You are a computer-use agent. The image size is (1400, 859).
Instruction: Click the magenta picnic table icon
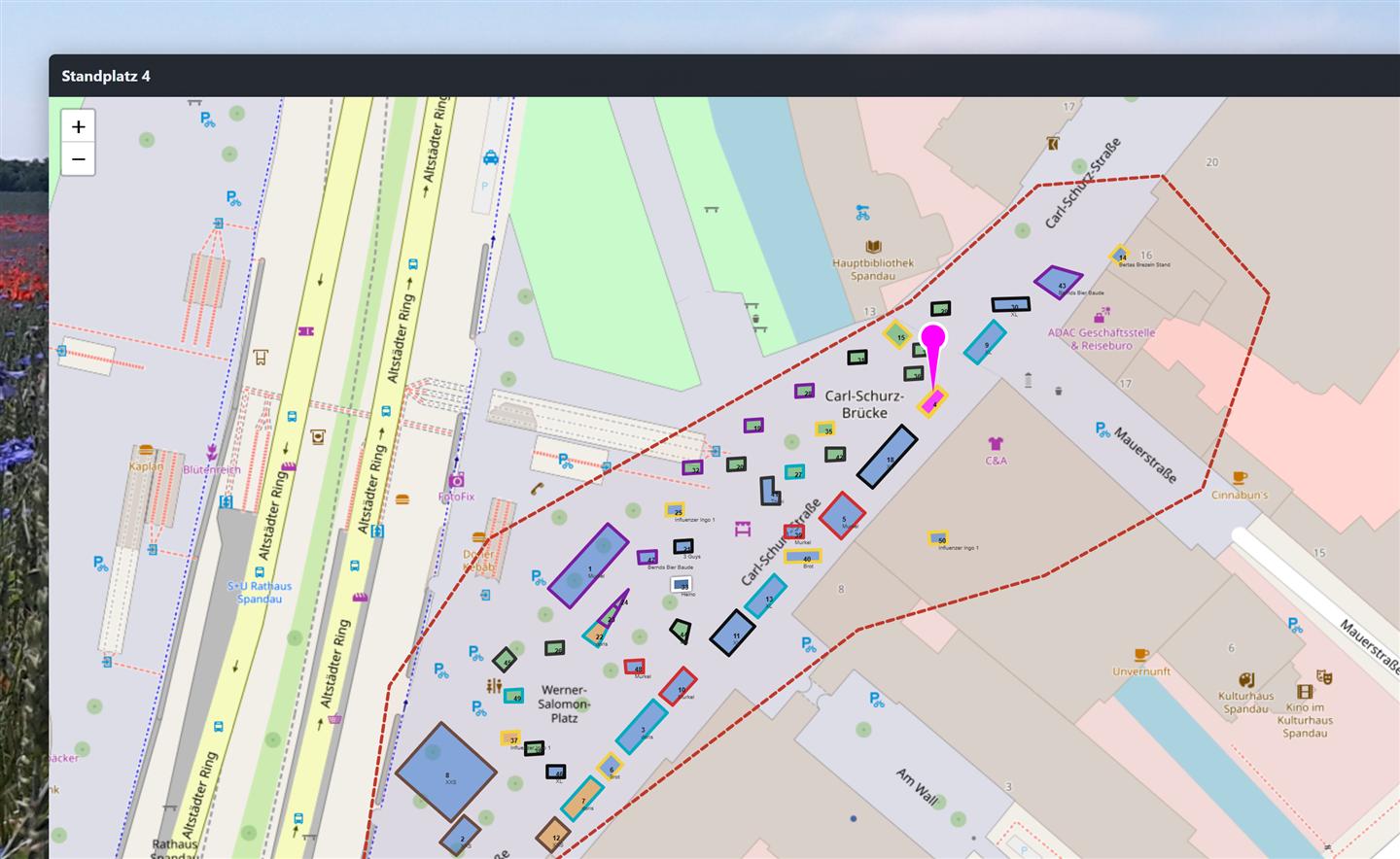click(x=744, y=529)
